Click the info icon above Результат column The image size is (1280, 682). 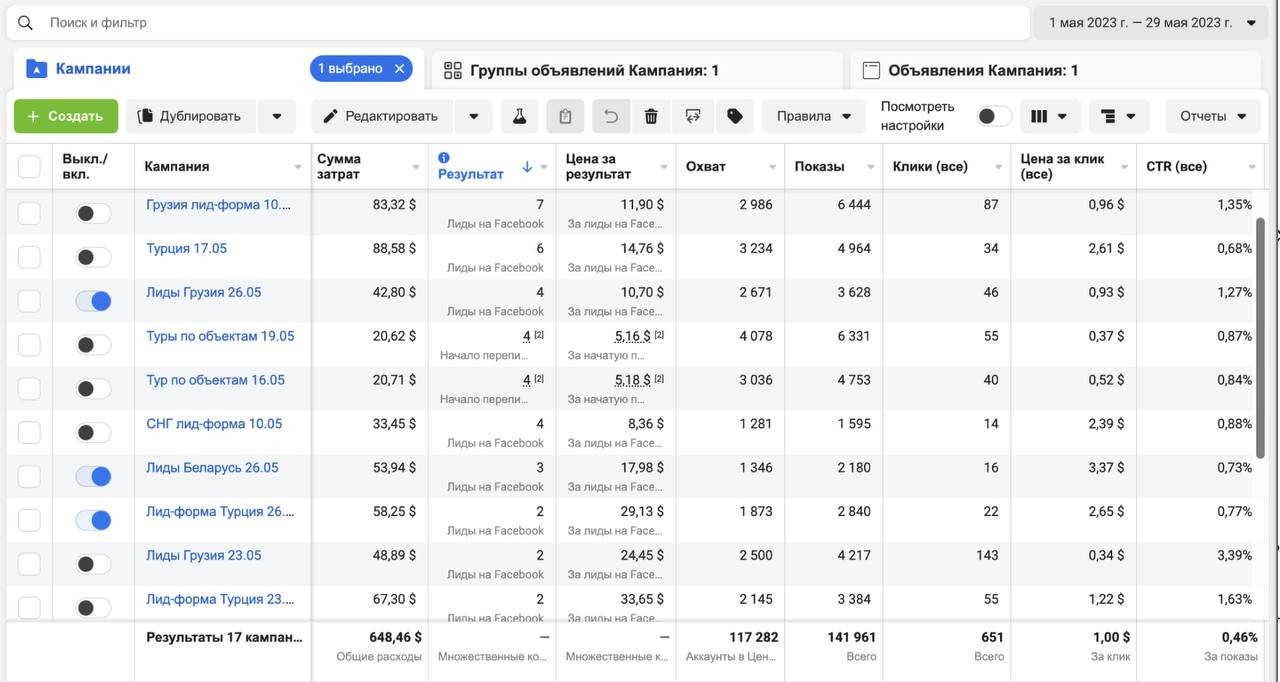point(444,157)
